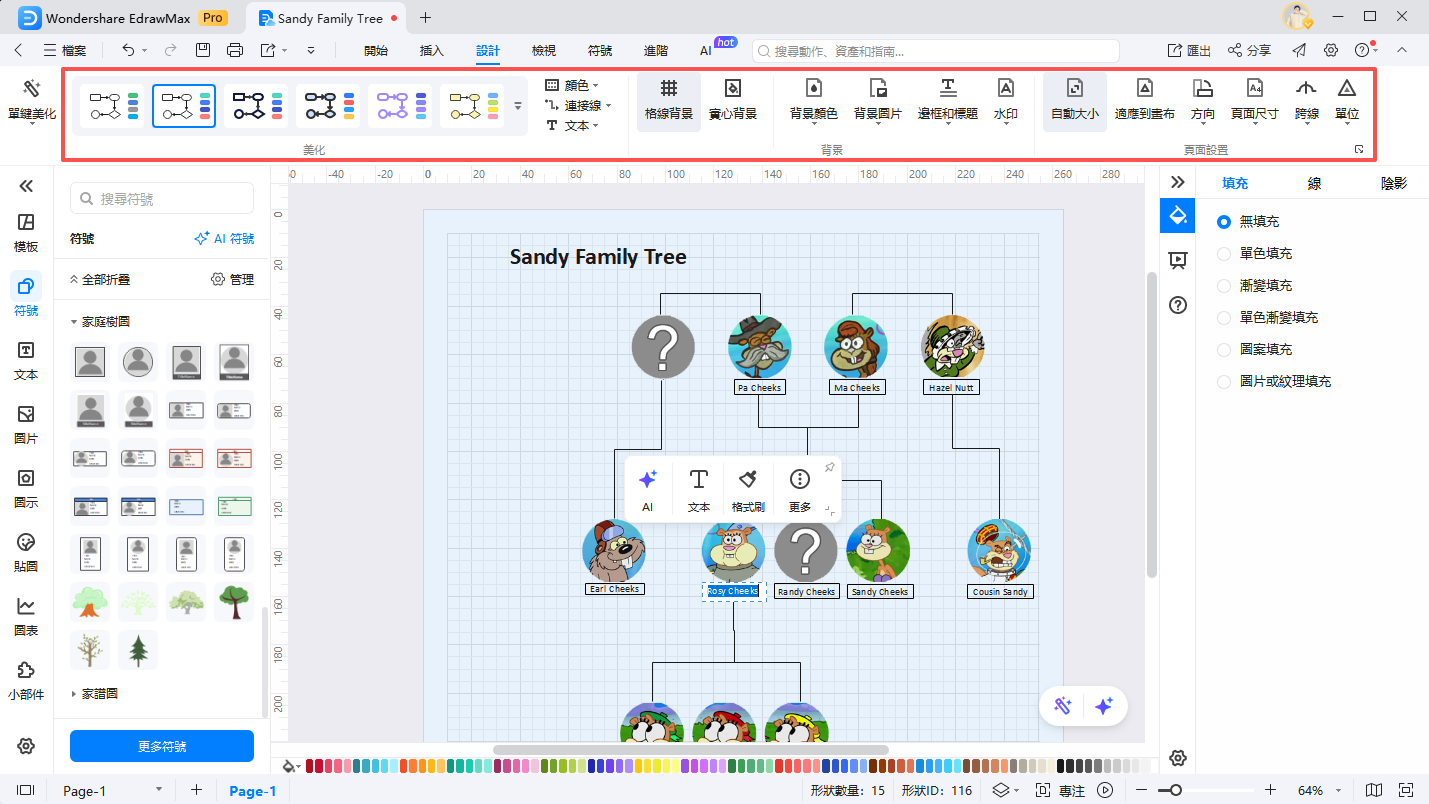Open the Templates (模板) sidebar panel
This screenshot has width=1429, height=804.
pyautogui.click(x=26, y=232)
